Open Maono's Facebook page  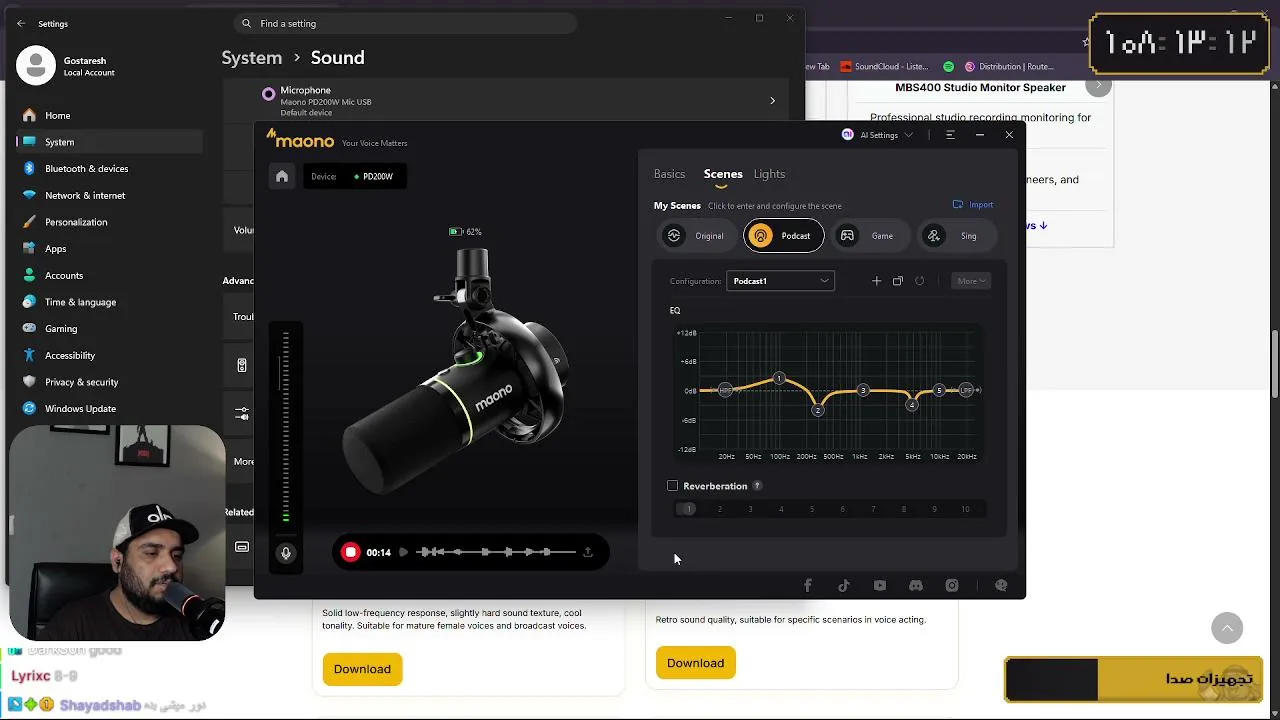(808, 586)
